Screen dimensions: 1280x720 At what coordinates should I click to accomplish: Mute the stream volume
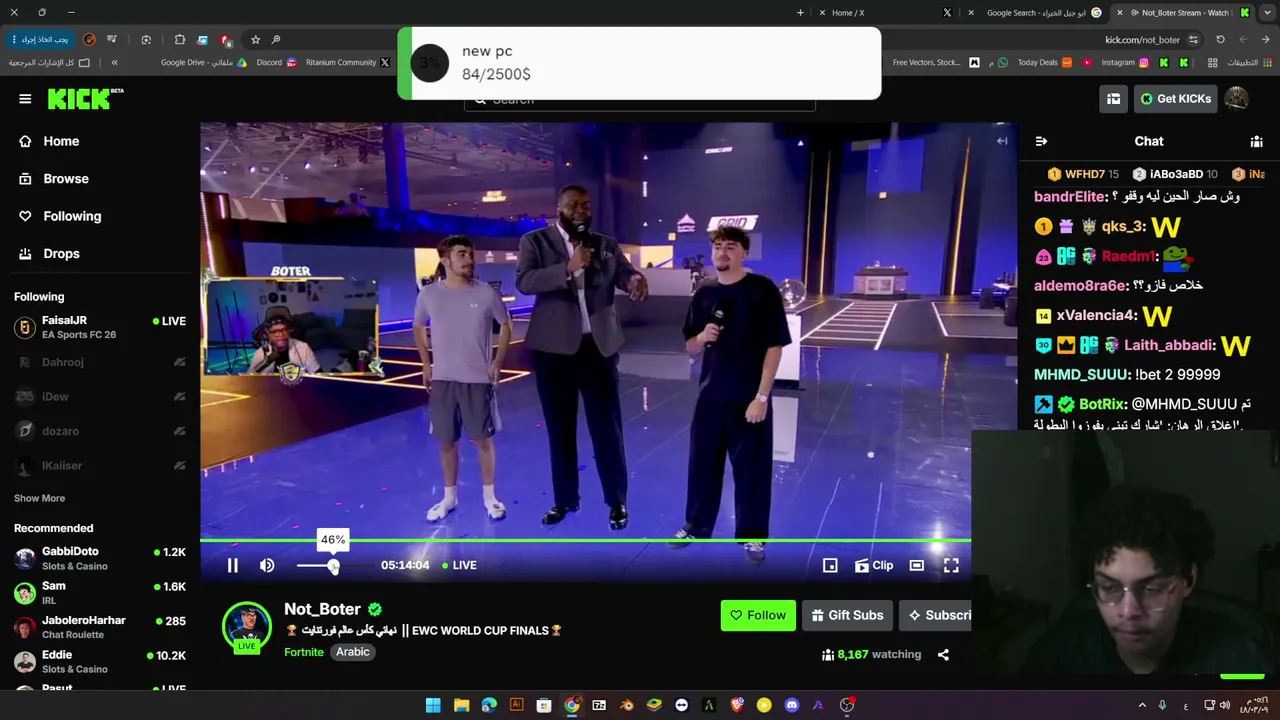267,565
